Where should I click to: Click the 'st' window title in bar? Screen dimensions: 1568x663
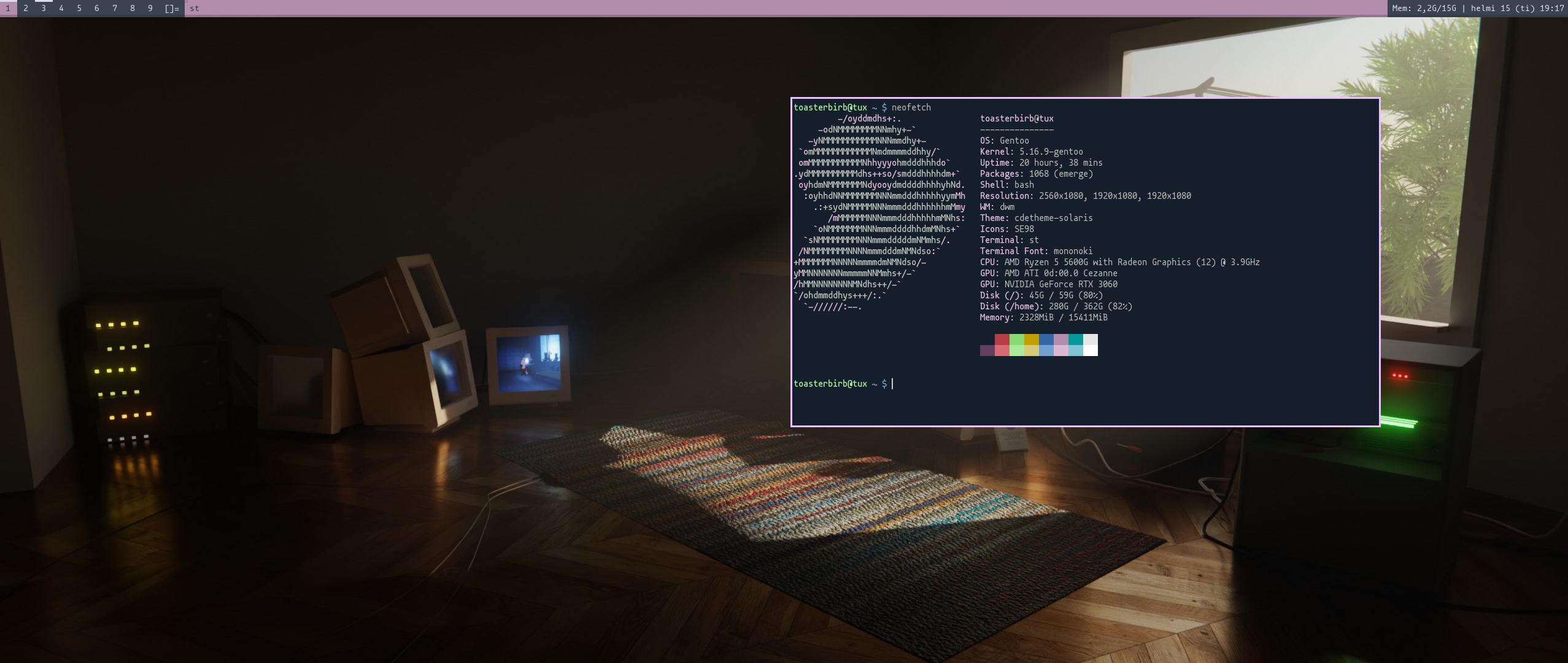click(x=195, y=8)
